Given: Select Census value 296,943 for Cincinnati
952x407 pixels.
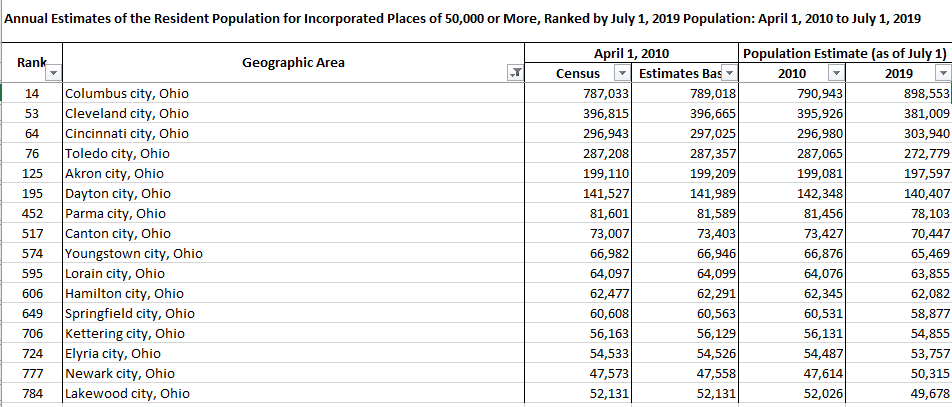Looking at the screenshot, I should [x=578, y=134].
